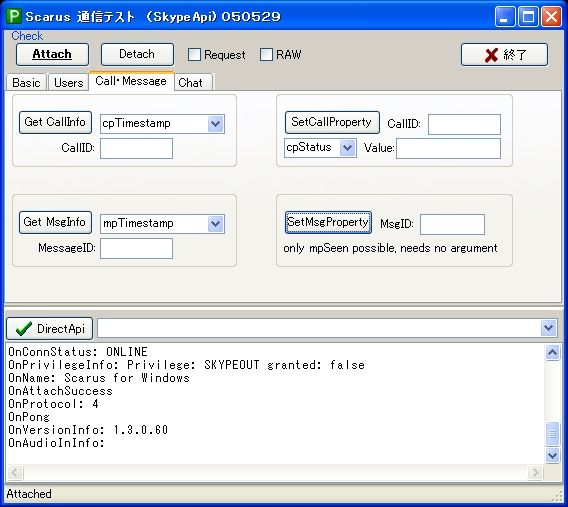Click the horizontal scrollbar right arrow

(x=535, y=472)
